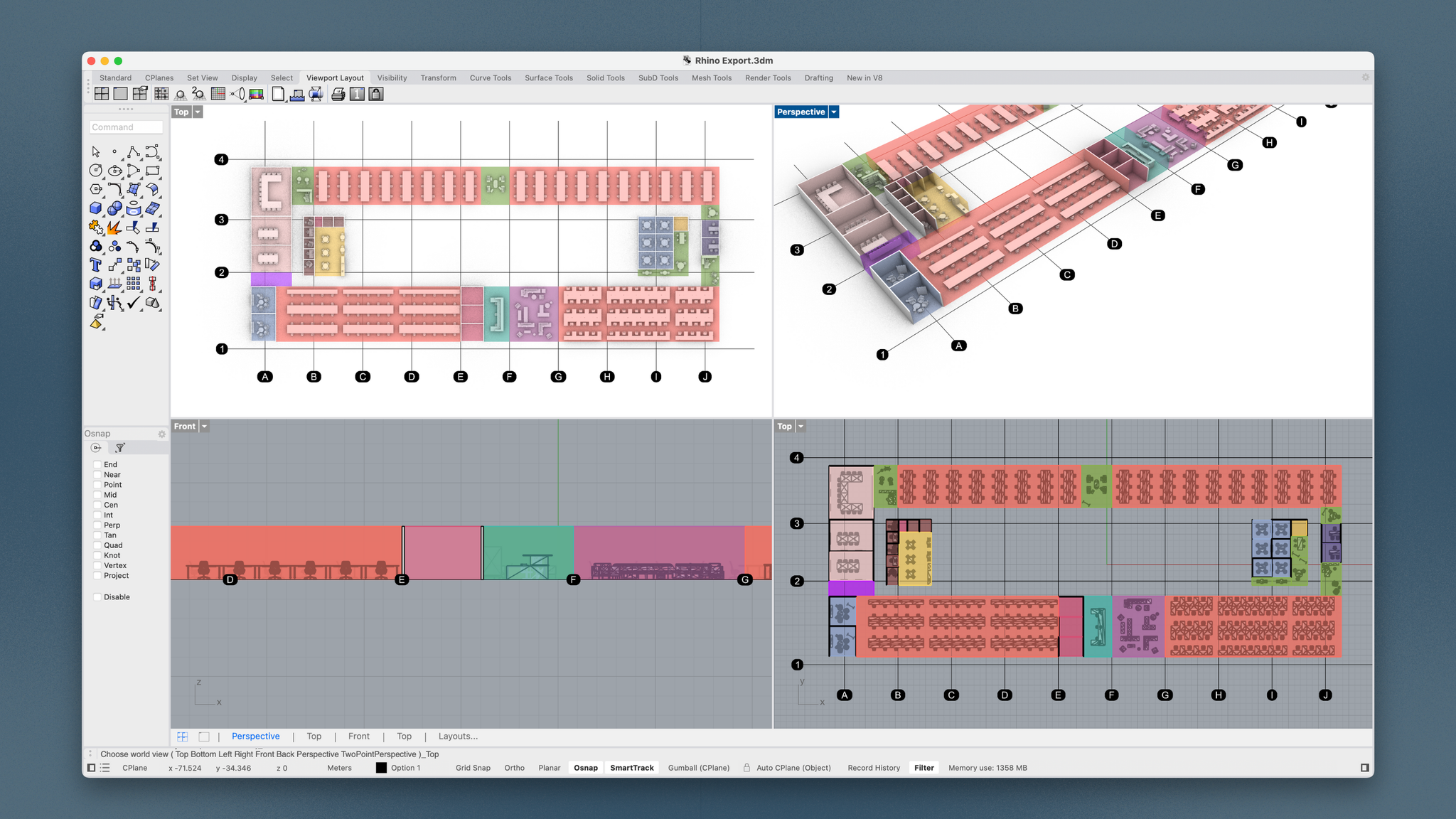Select the Box solid tool
Image resolution: width=1456 pixels, height=819 pixels.
(x=96, y=208)
